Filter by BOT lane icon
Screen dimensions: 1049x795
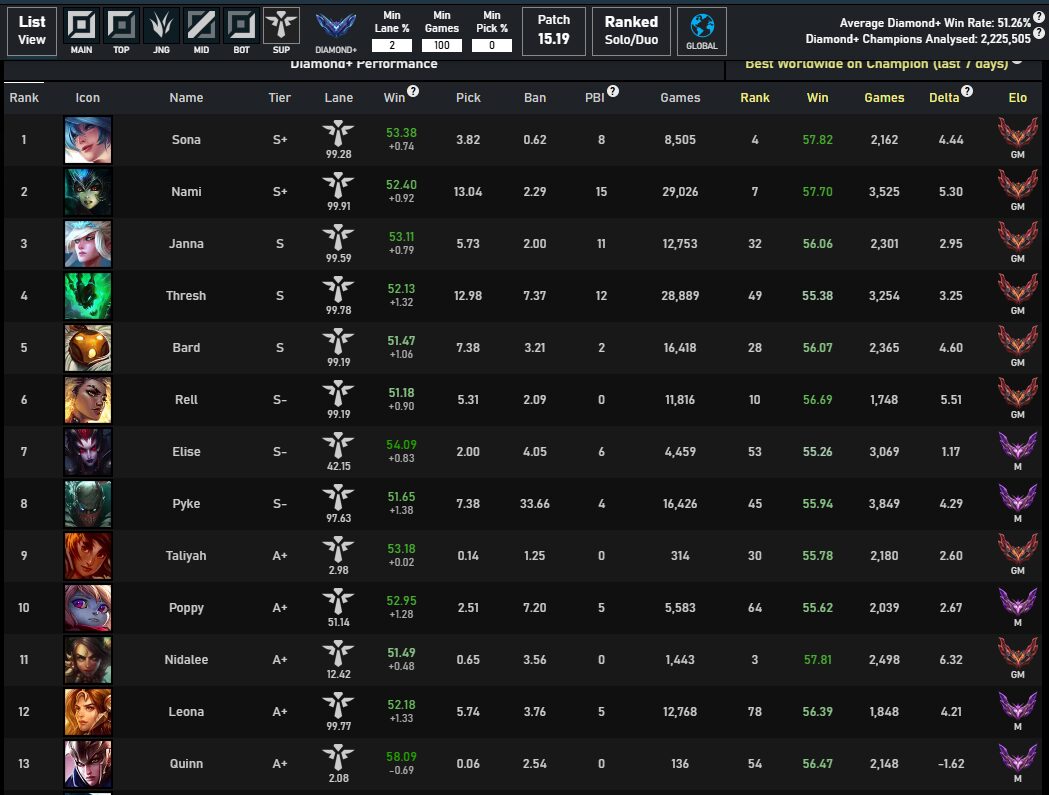coord(241,26)
